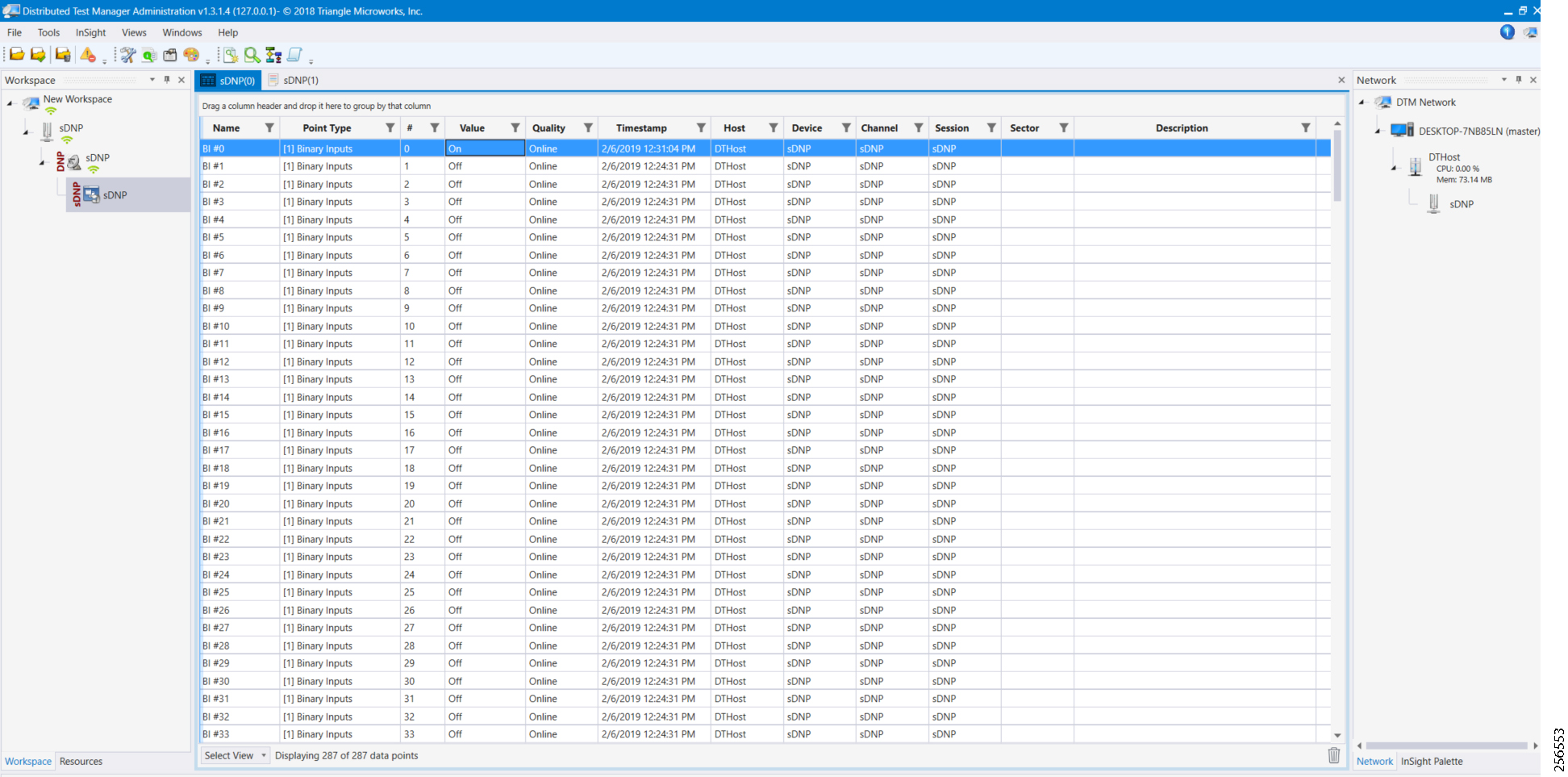Click the folder with trash can icon
The width and height of the screenshot is (1568, 777).
click(63, 55)
